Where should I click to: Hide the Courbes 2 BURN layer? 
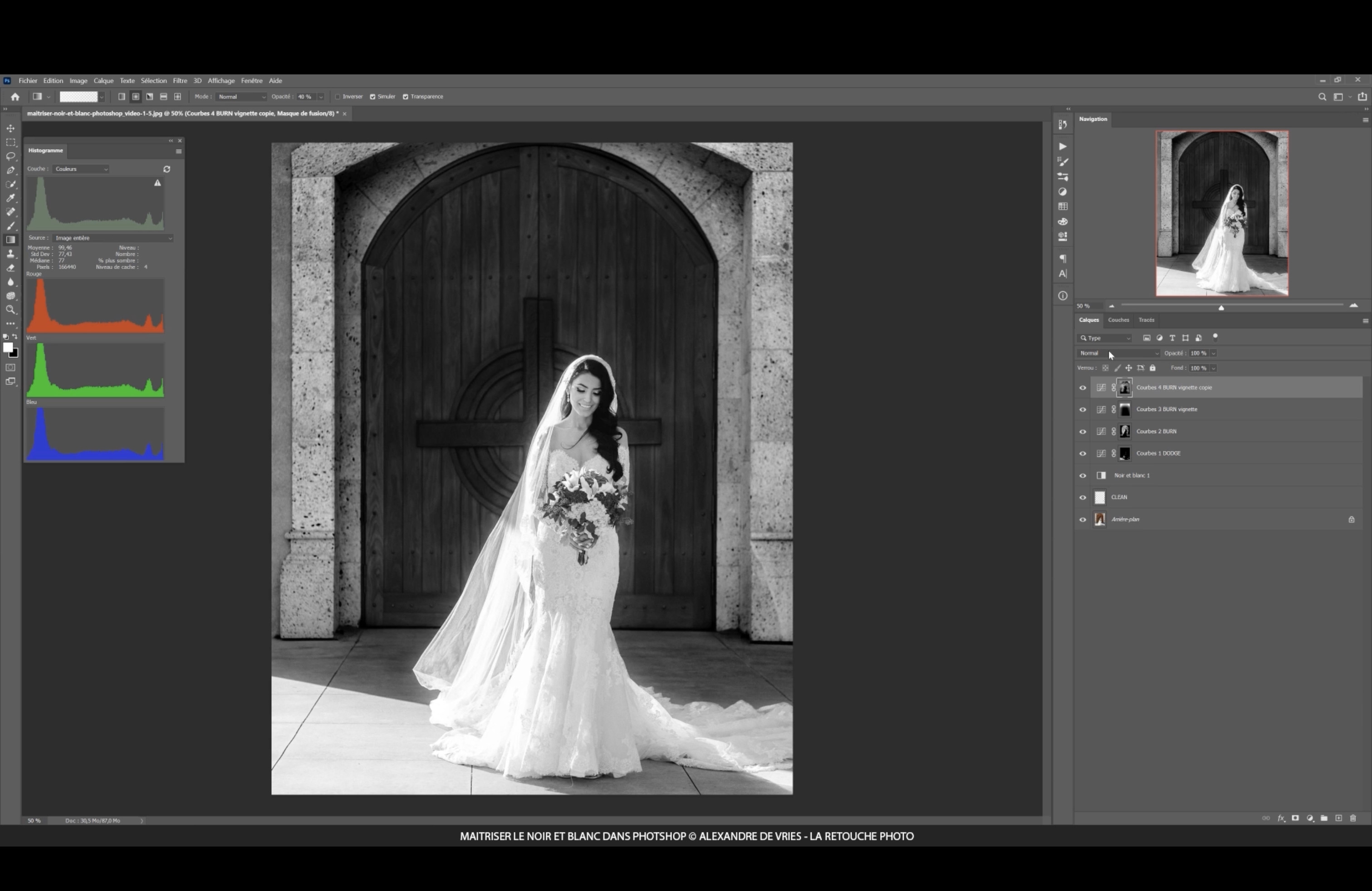click(1082, 432)
